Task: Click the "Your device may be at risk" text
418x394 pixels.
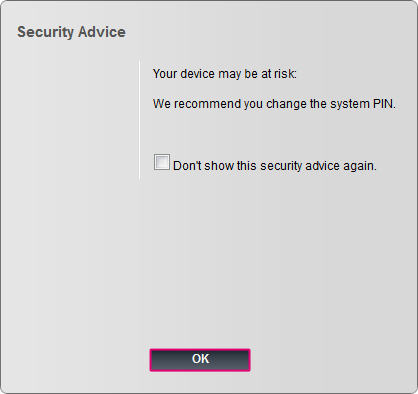Action: coord(225,74)
